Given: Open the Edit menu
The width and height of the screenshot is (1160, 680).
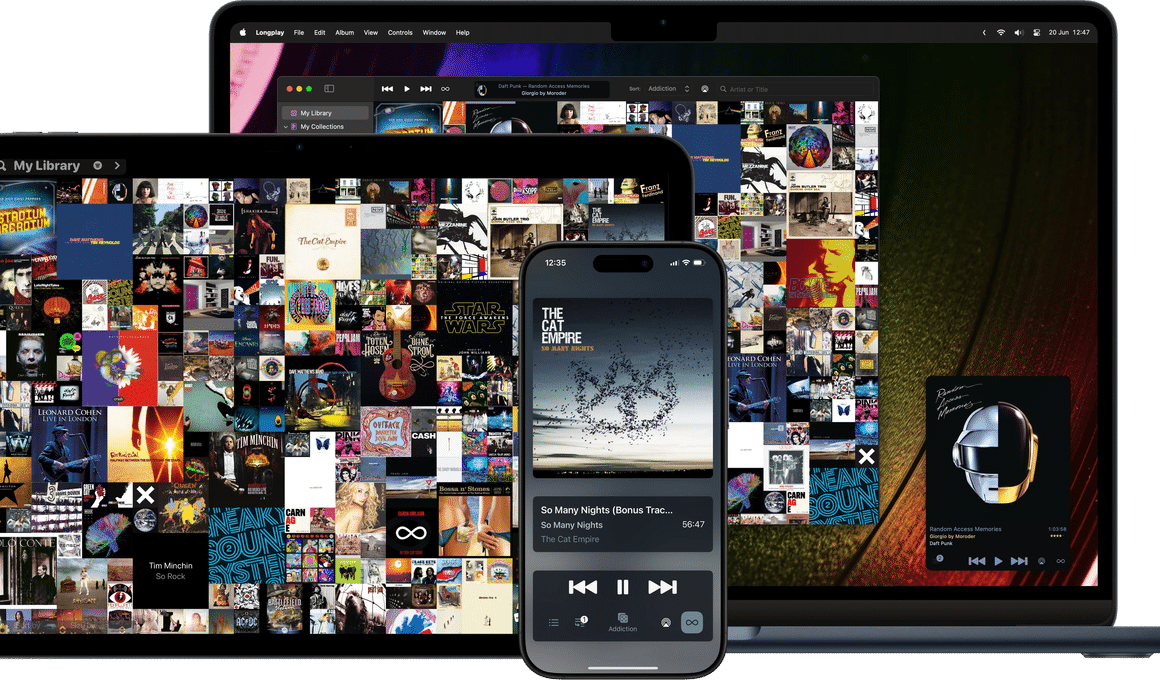Looking at the screenshot, I should (x=320, y=33).
